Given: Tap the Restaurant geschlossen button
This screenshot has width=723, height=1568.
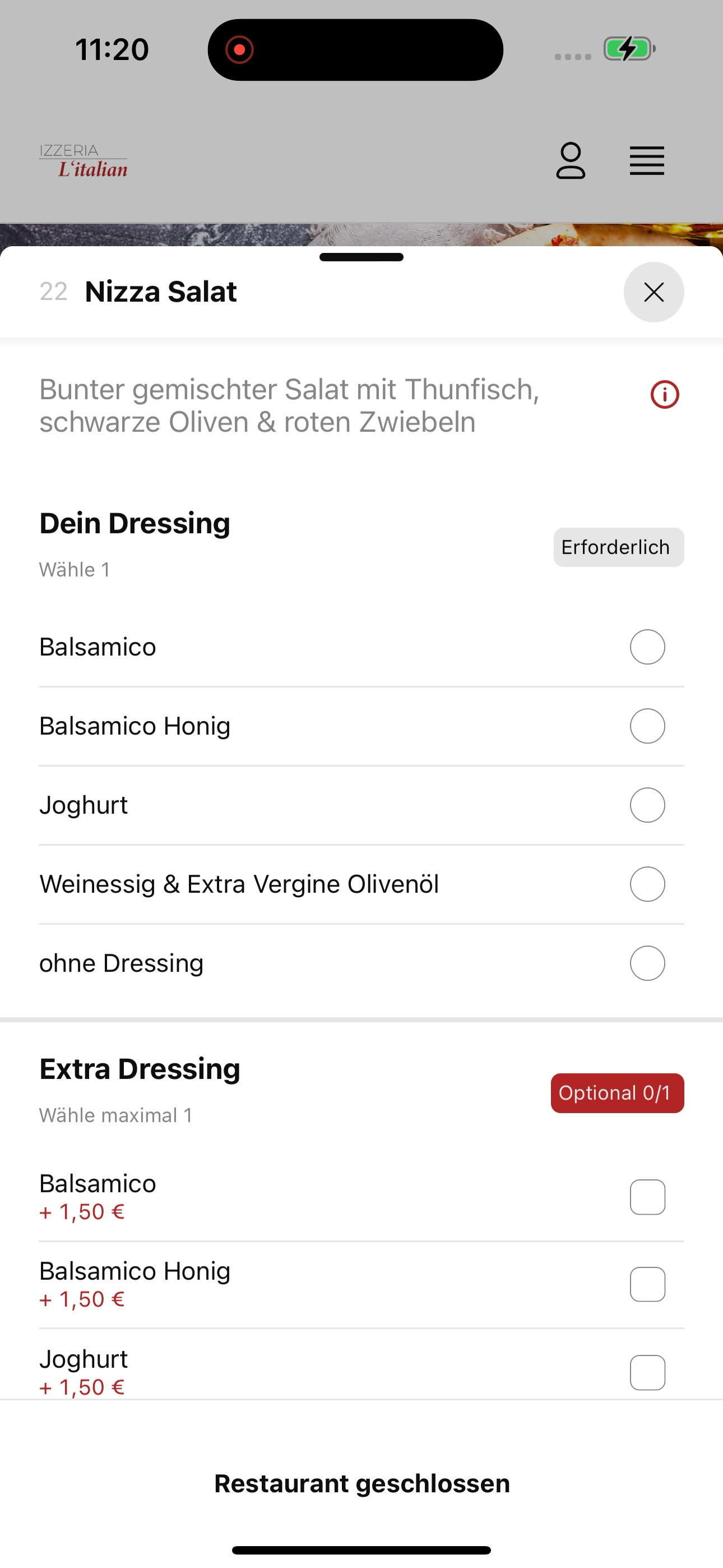Looking at the screenshot, I should click(361, 1483).
